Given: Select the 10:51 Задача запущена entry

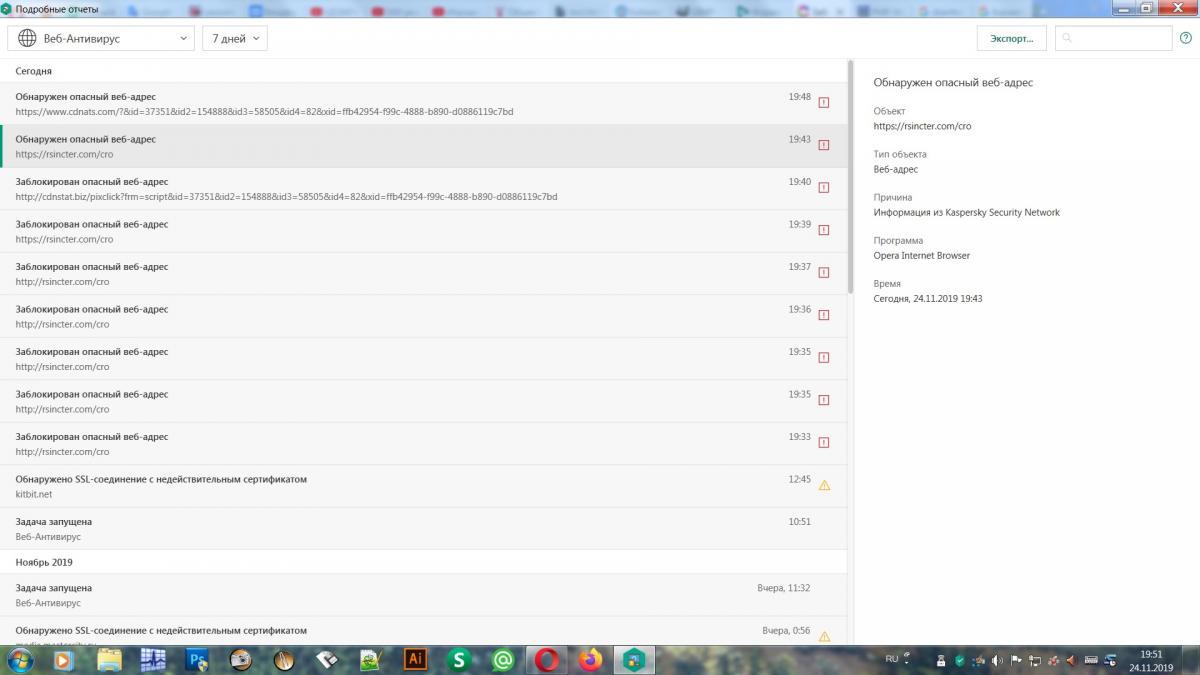Looking at the screenshot, I should tap(400, 529).
